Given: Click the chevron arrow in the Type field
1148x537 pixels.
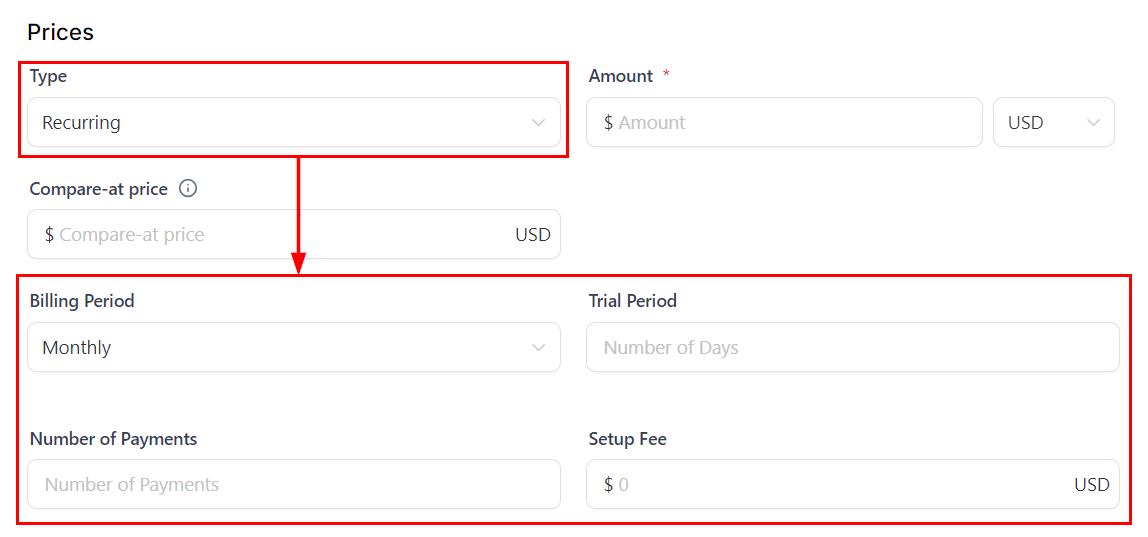Looking at the screenshot, I should (539, 123).
